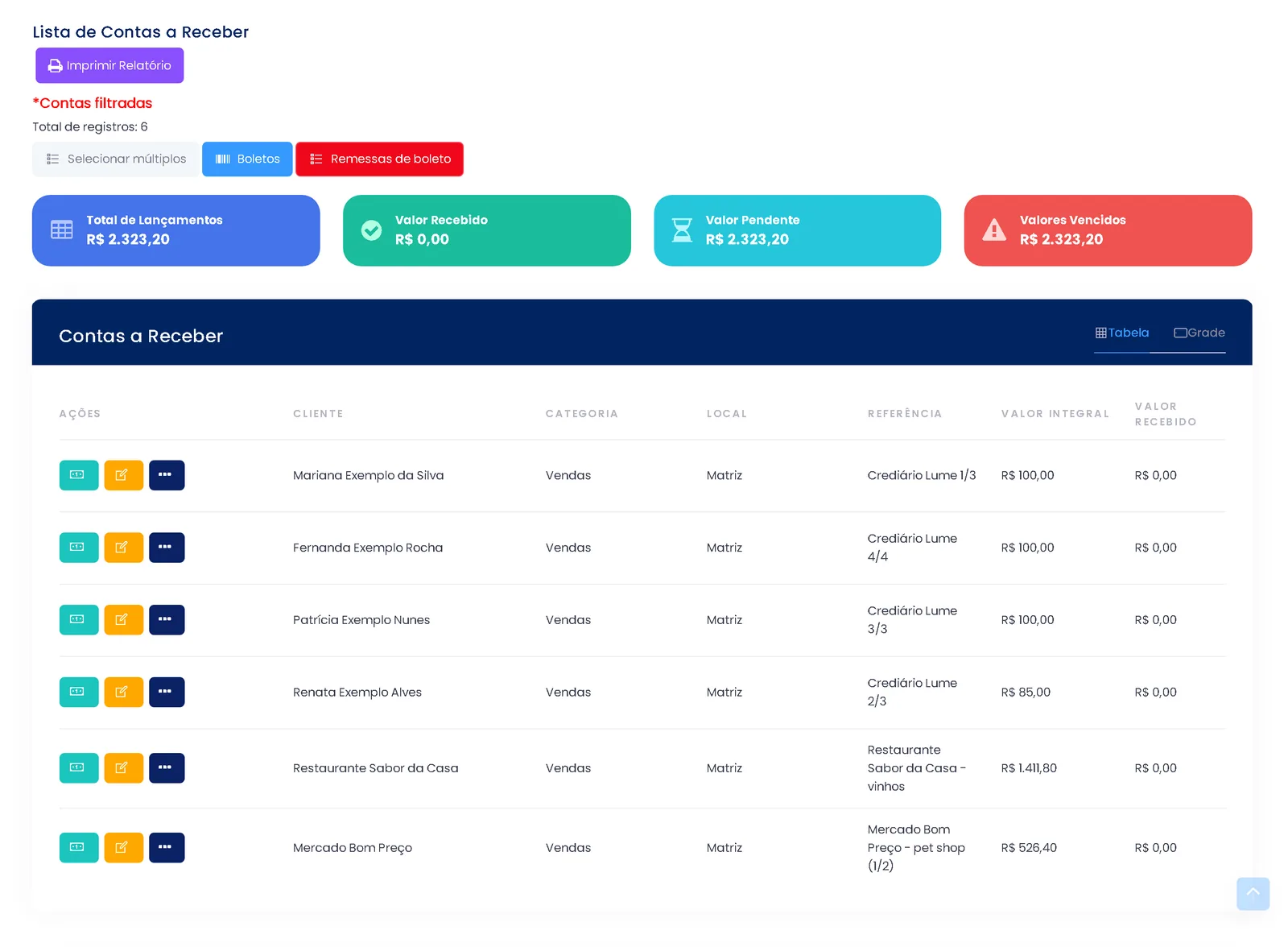The image size is (1288, 947).
Task: Edit the Mariana Exemplo da Silva entry
Action: pyautogui.click(x=124, y=475)
